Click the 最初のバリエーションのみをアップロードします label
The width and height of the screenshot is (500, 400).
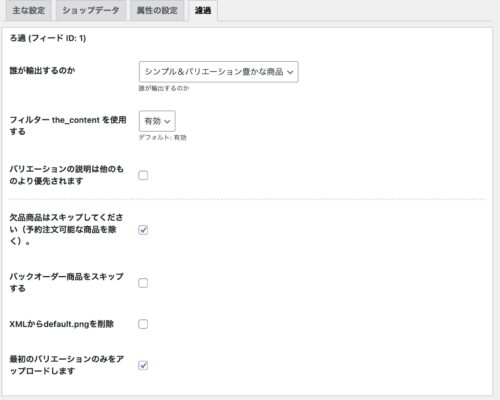click(66, 365)
